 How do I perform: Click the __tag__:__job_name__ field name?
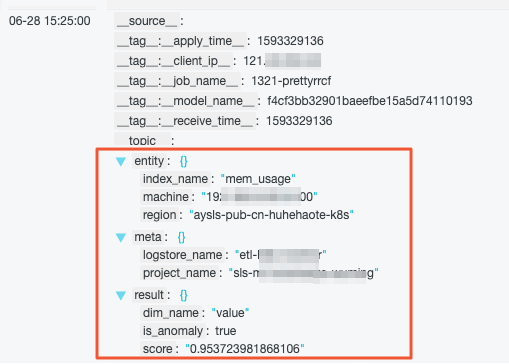click(x=177, y=81)
